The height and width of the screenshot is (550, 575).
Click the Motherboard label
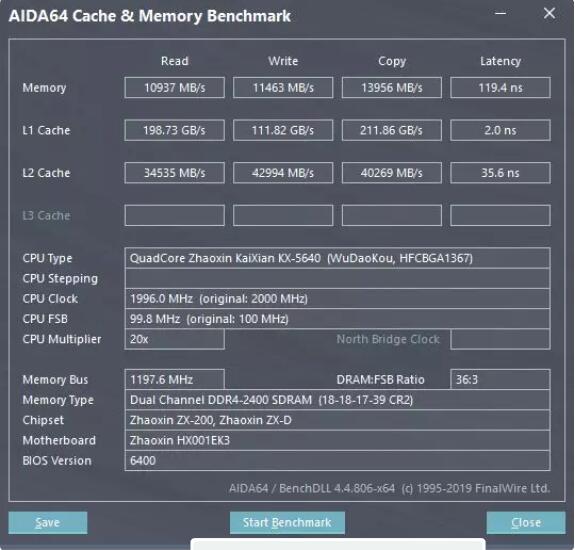point(59,440)
